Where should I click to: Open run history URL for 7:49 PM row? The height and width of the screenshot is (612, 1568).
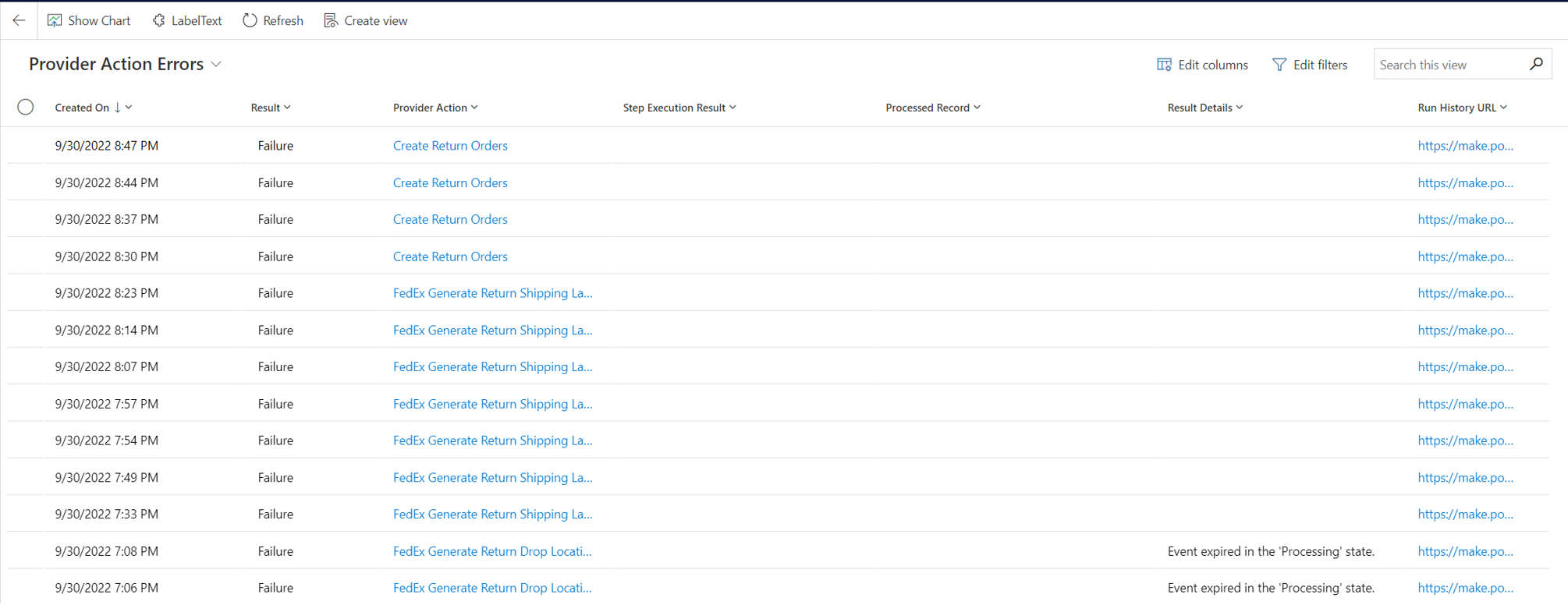[1466, 477]
